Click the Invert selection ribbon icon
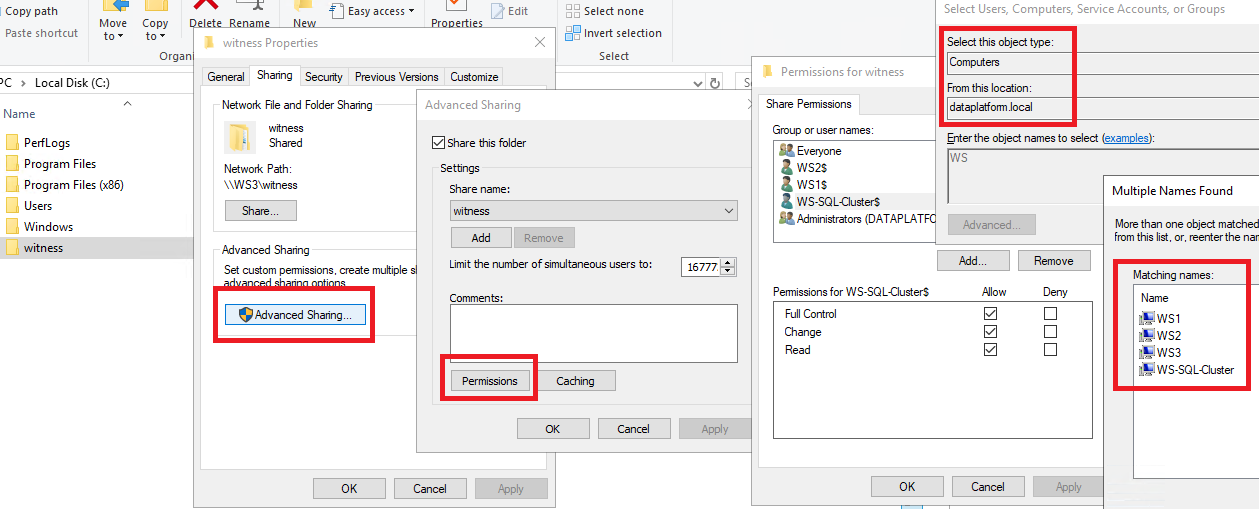 tap(573, 33)
